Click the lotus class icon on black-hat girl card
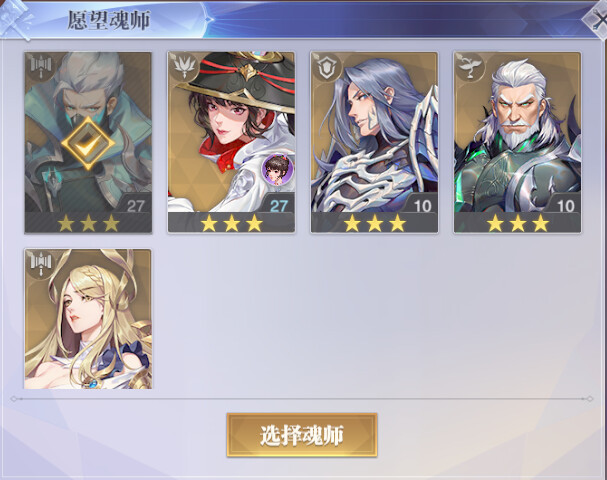Viewport: 607px width, 480px height. (183, 68)
